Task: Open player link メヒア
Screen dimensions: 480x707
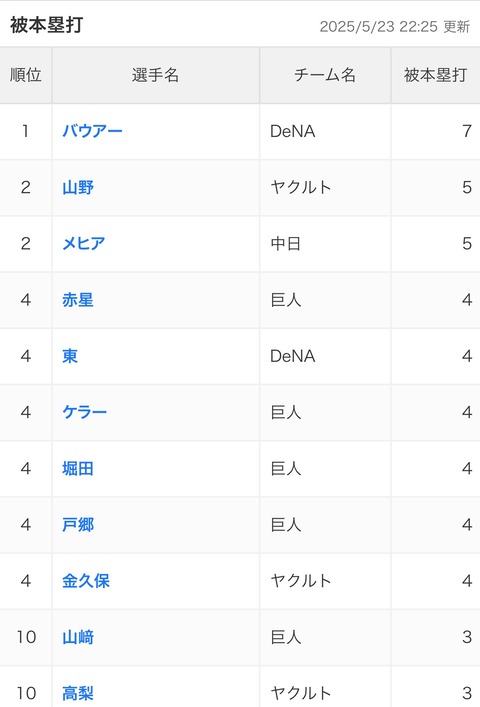Action: tap(83, 243)
